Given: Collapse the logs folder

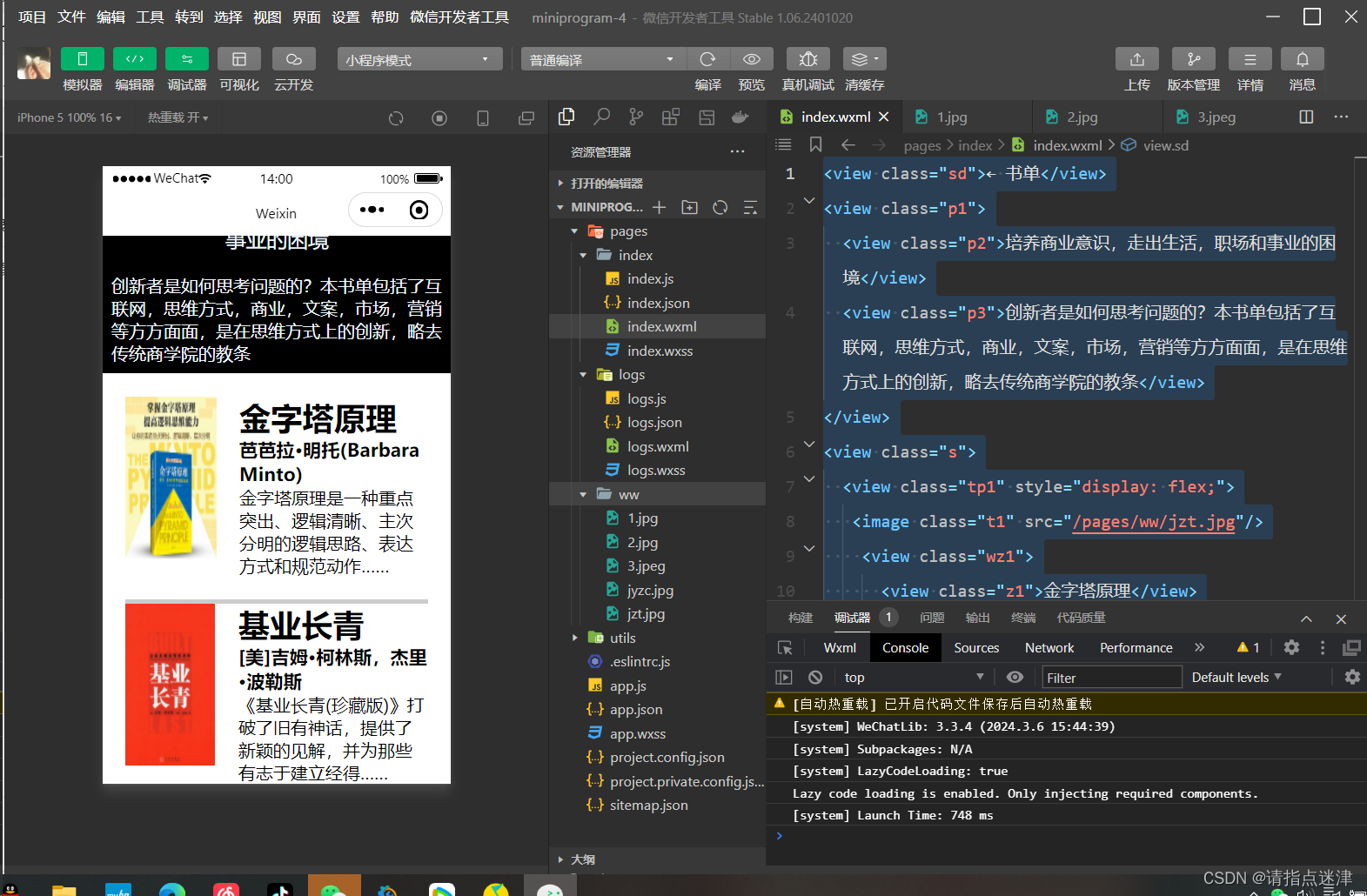Looking at the screenshot, I should click(x=583, y=375).
